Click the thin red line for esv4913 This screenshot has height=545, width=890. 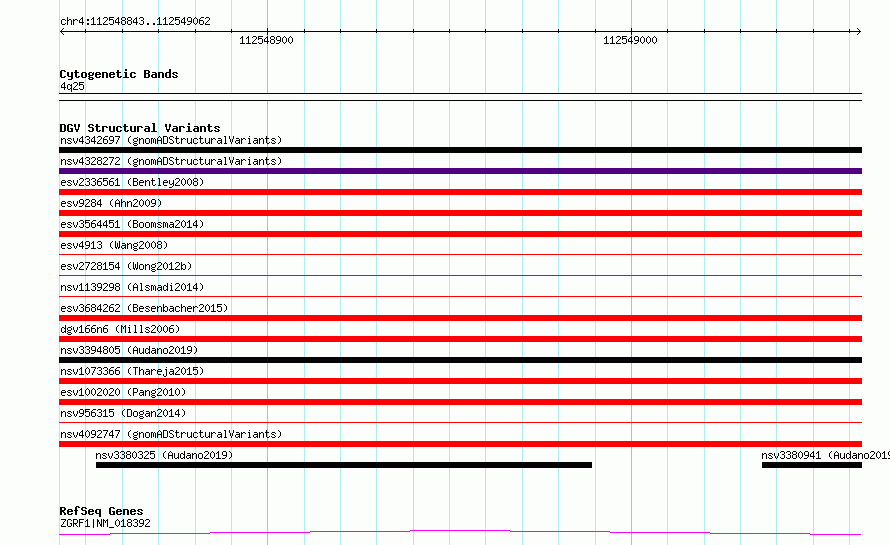[x=460, y=254]
